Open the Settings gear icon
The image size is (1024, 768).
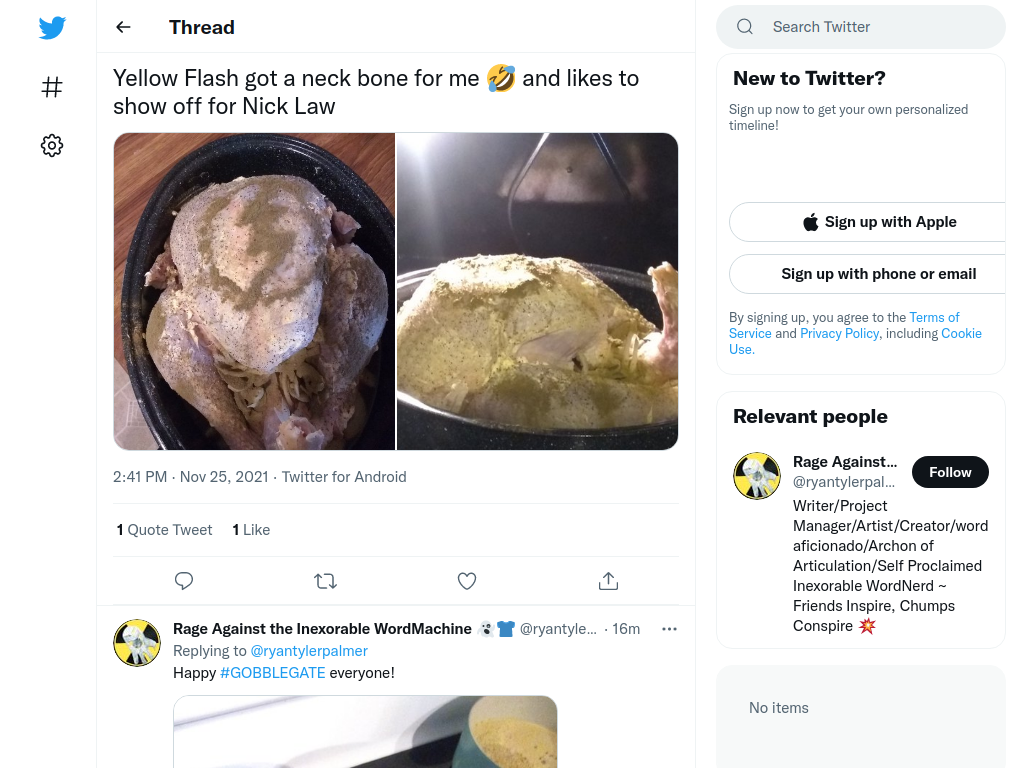tap(52, 146)
